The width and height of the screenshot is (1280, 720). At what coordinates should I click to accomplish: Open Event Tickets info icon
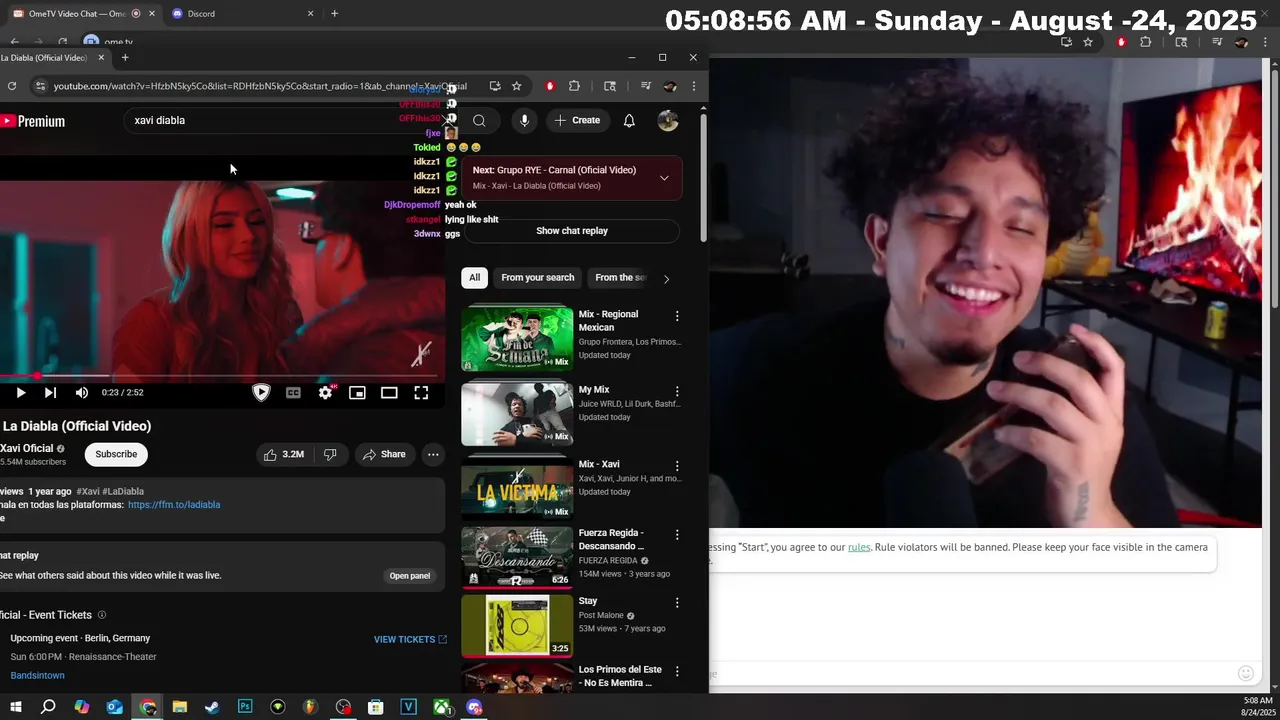[x=101, y=615]
